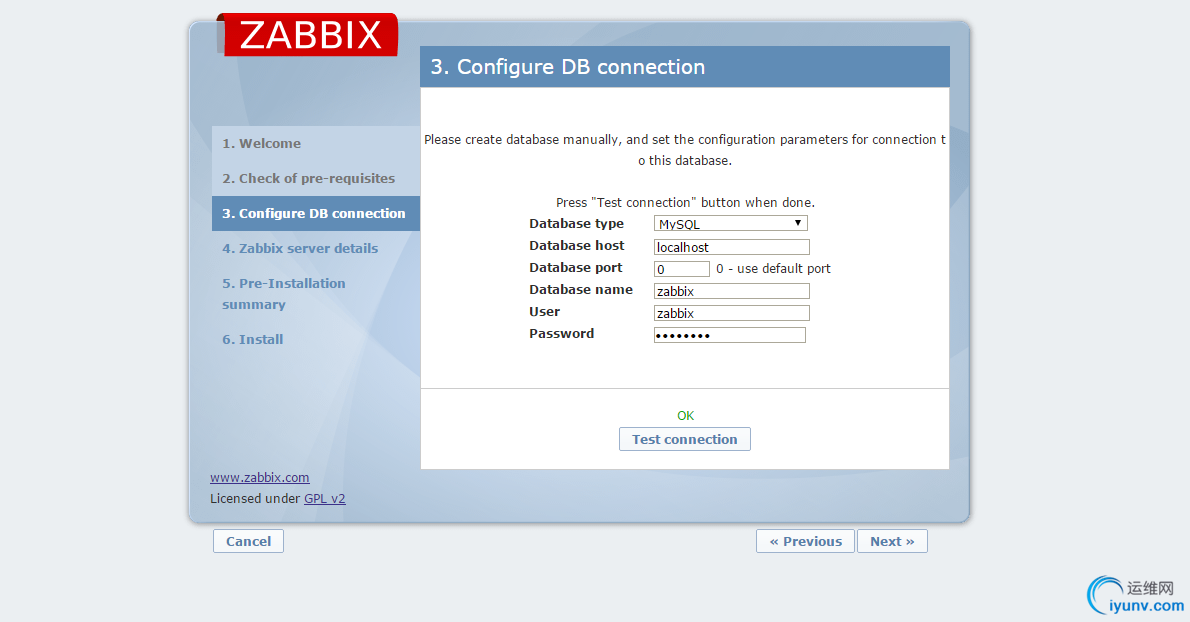Image resolution: width=1190 pixels, height=622 pixels.
Task: Click the green OK status text
Action: click(x=685, y=416)
